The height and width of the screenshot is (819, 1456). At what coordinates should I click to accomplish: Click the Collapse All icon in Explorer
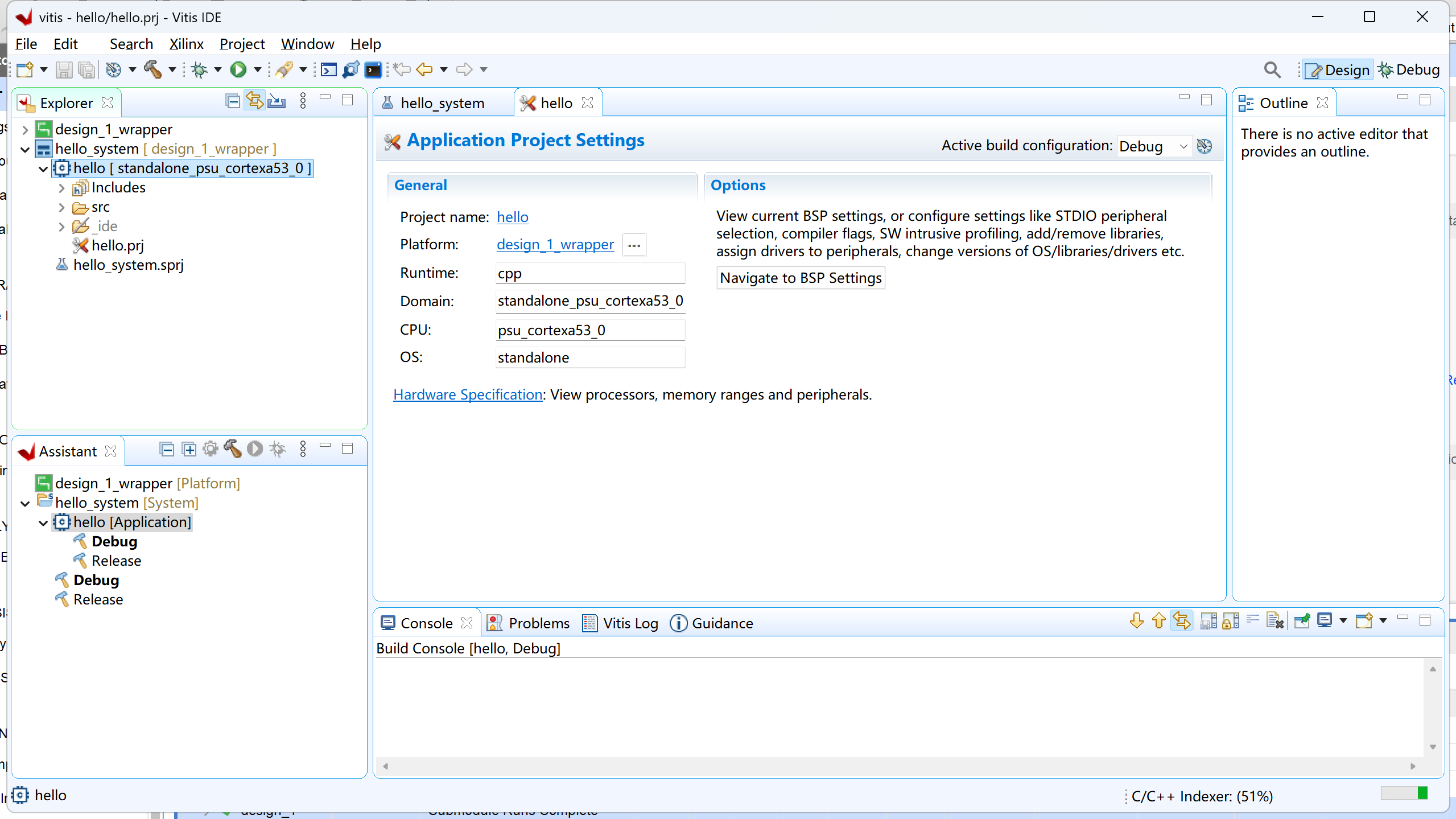point(232,102)
